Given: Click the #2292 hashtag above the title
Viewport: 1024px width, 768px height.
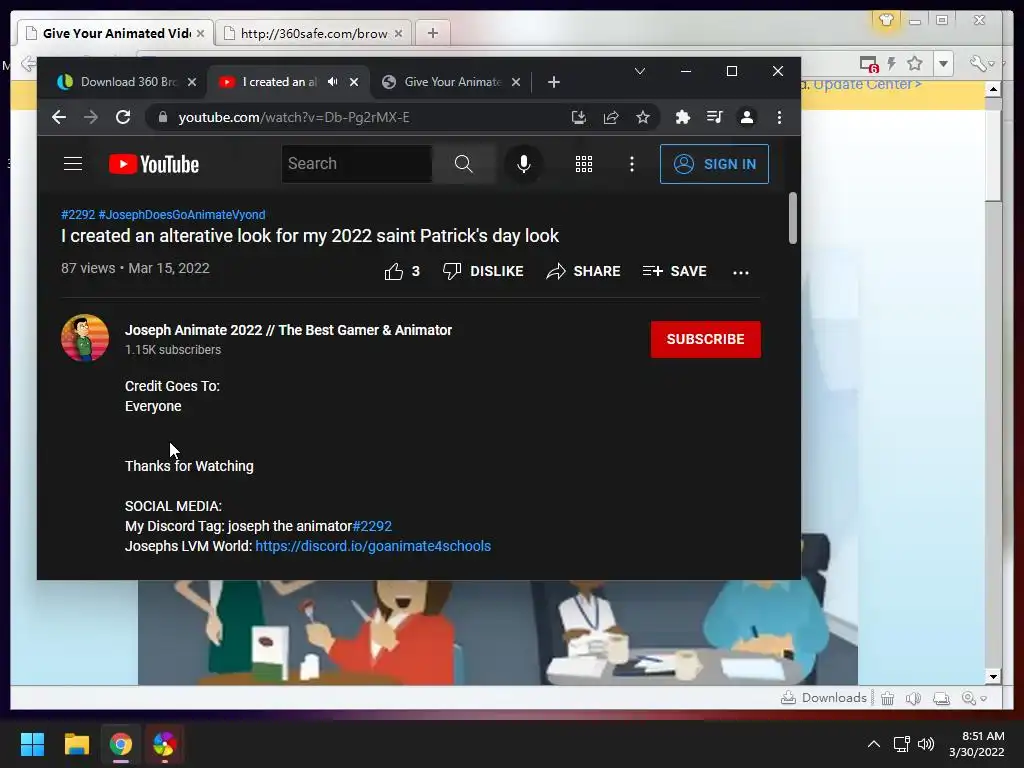Looking at the screenshot, I should tap(78, 214).
